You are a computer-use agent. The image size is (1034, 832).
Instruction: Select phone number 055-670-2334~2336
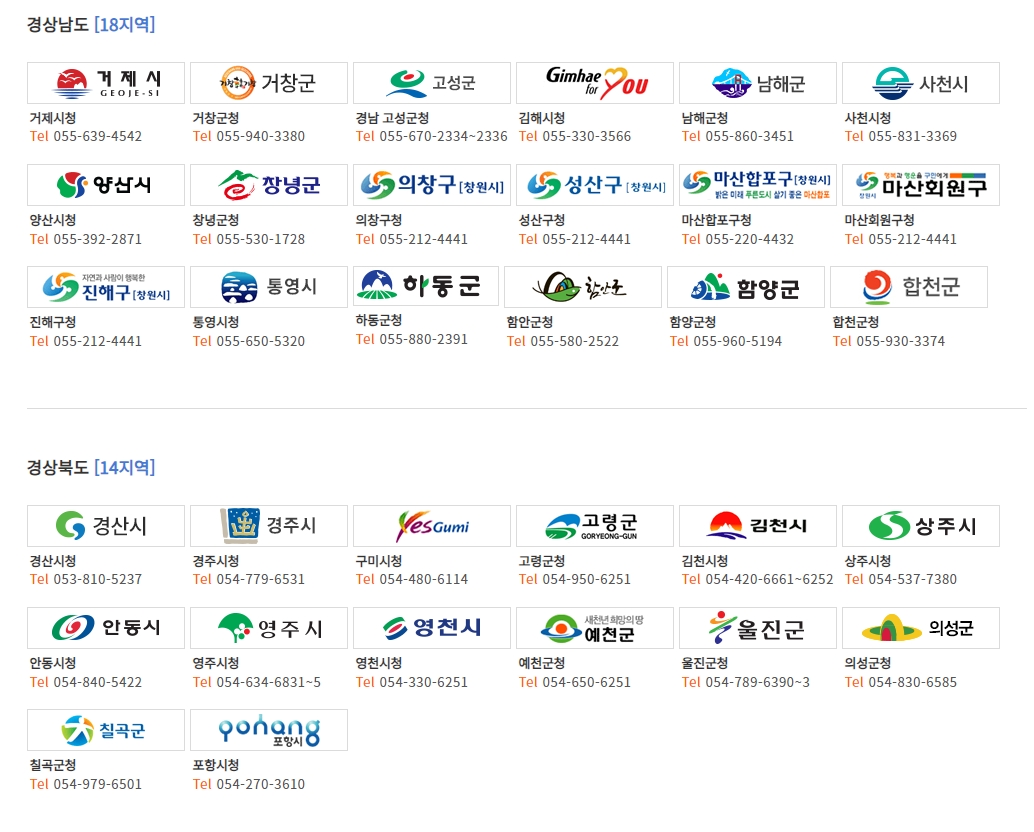(x=443, y=136)
